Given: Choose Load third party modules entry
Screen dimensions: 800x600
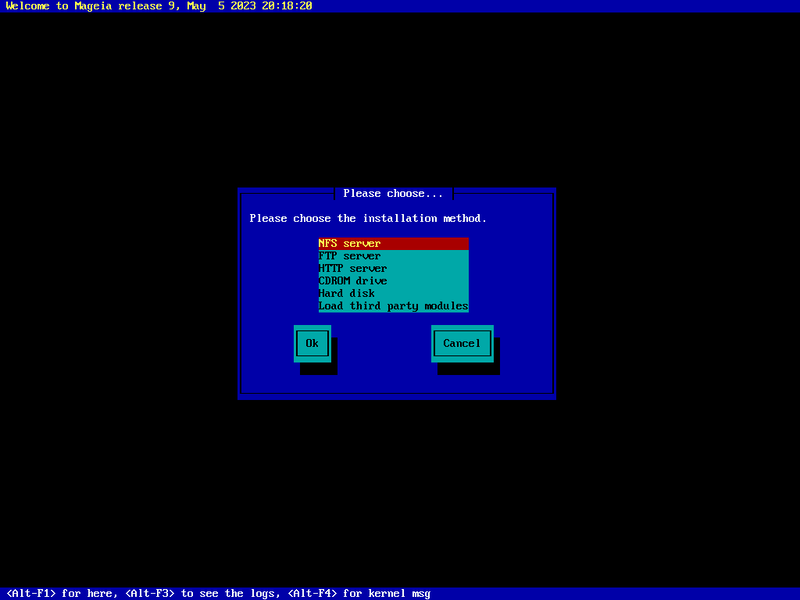Looking at the screenshot, I should [393, 306].
